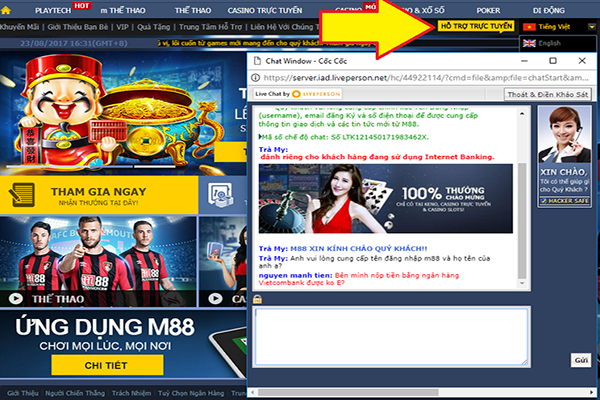
Task: Click the Trách Nhiệm footer link
Action: tap(131, 393)
